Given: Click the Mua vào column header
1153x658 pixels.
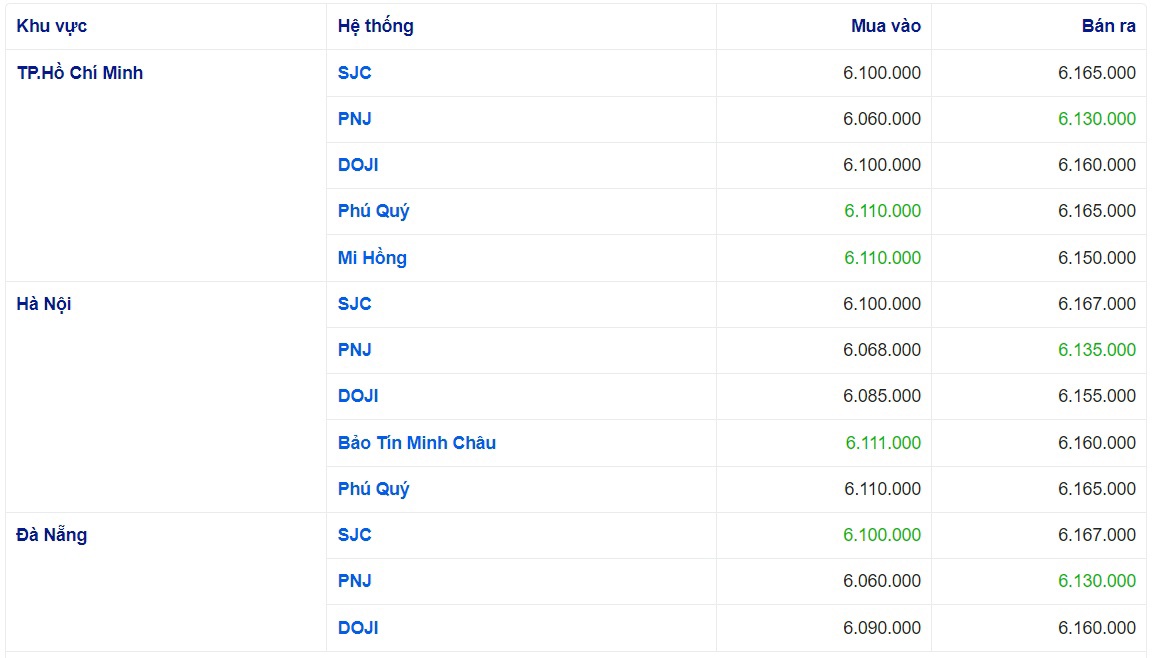Looking at the screenshot, I should (x=885, y=26).
